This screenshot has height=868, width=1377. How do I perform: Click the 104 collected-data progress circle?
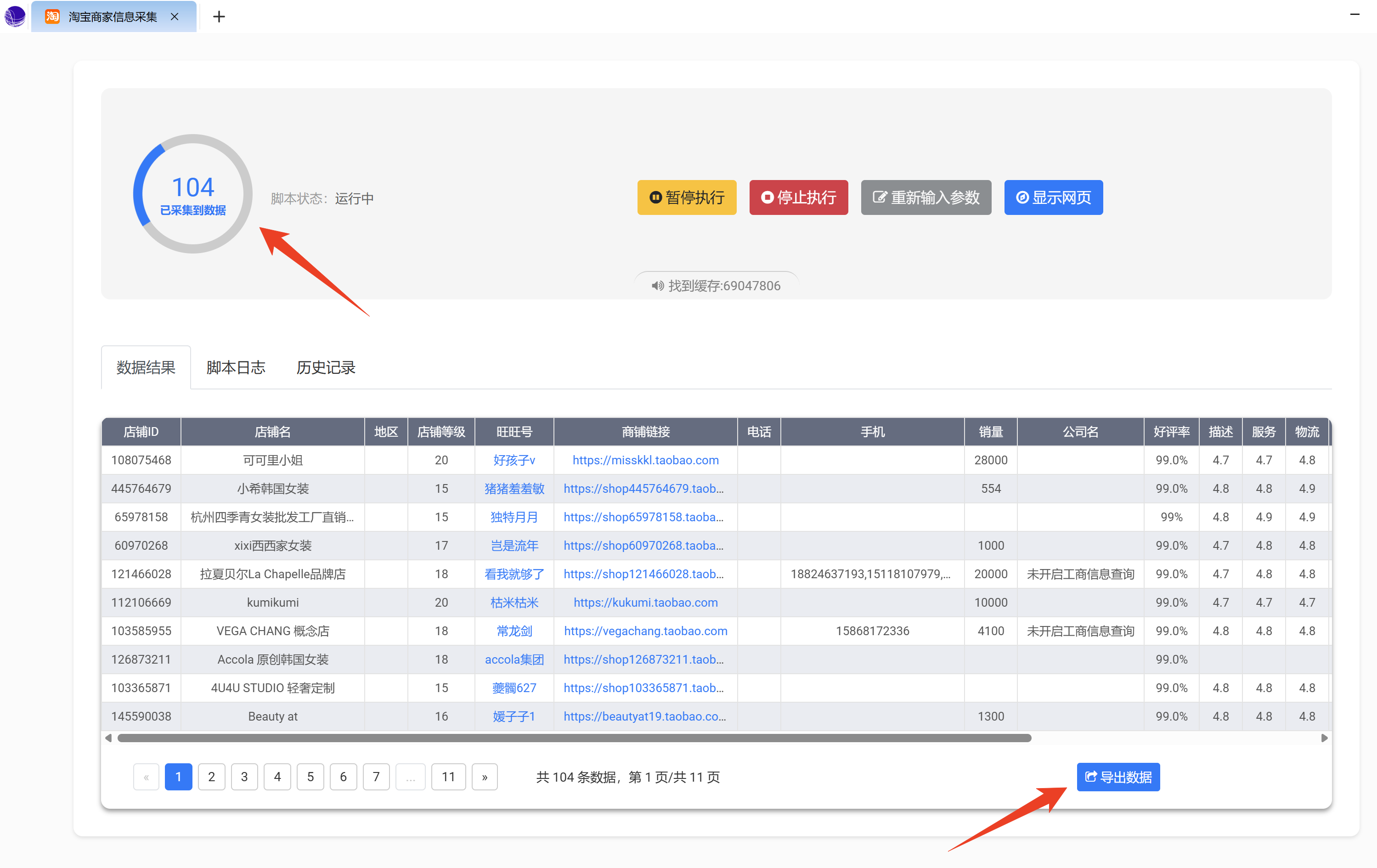(x=193, y=194)
